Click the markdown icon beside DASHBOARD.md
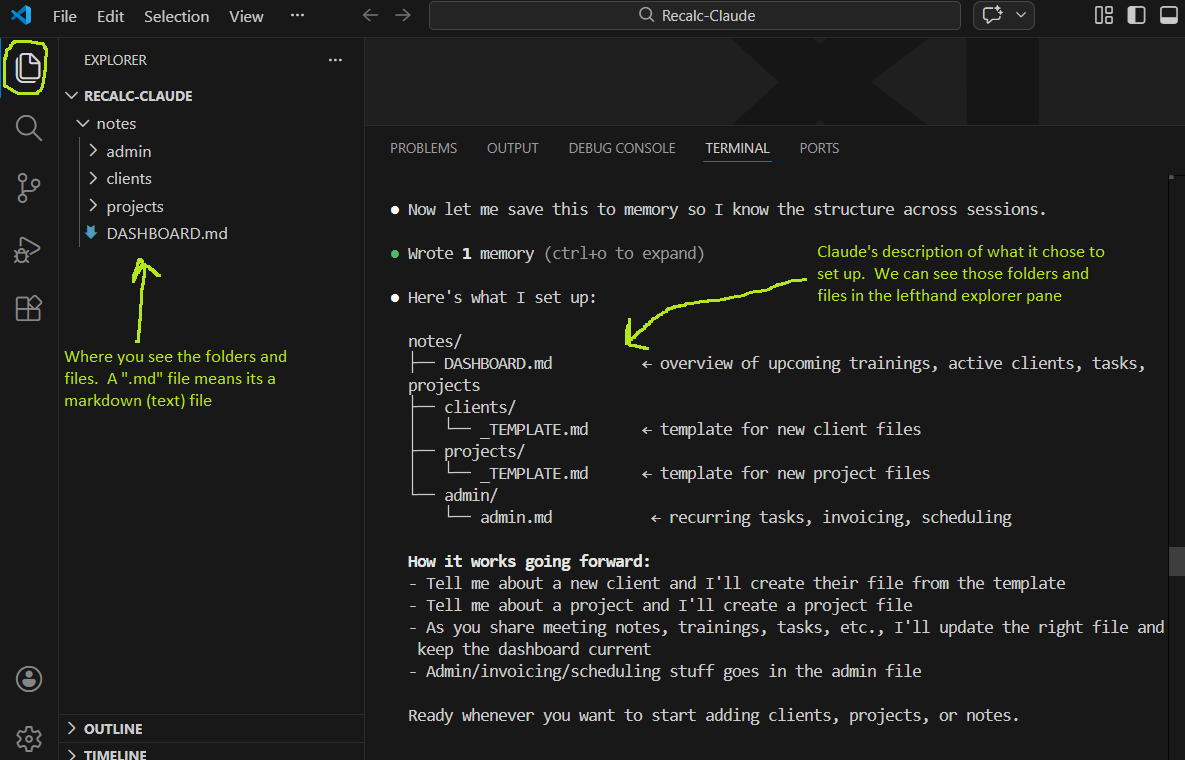The width and height of the screenshot is (1185, 760). [x=91, y=233]
